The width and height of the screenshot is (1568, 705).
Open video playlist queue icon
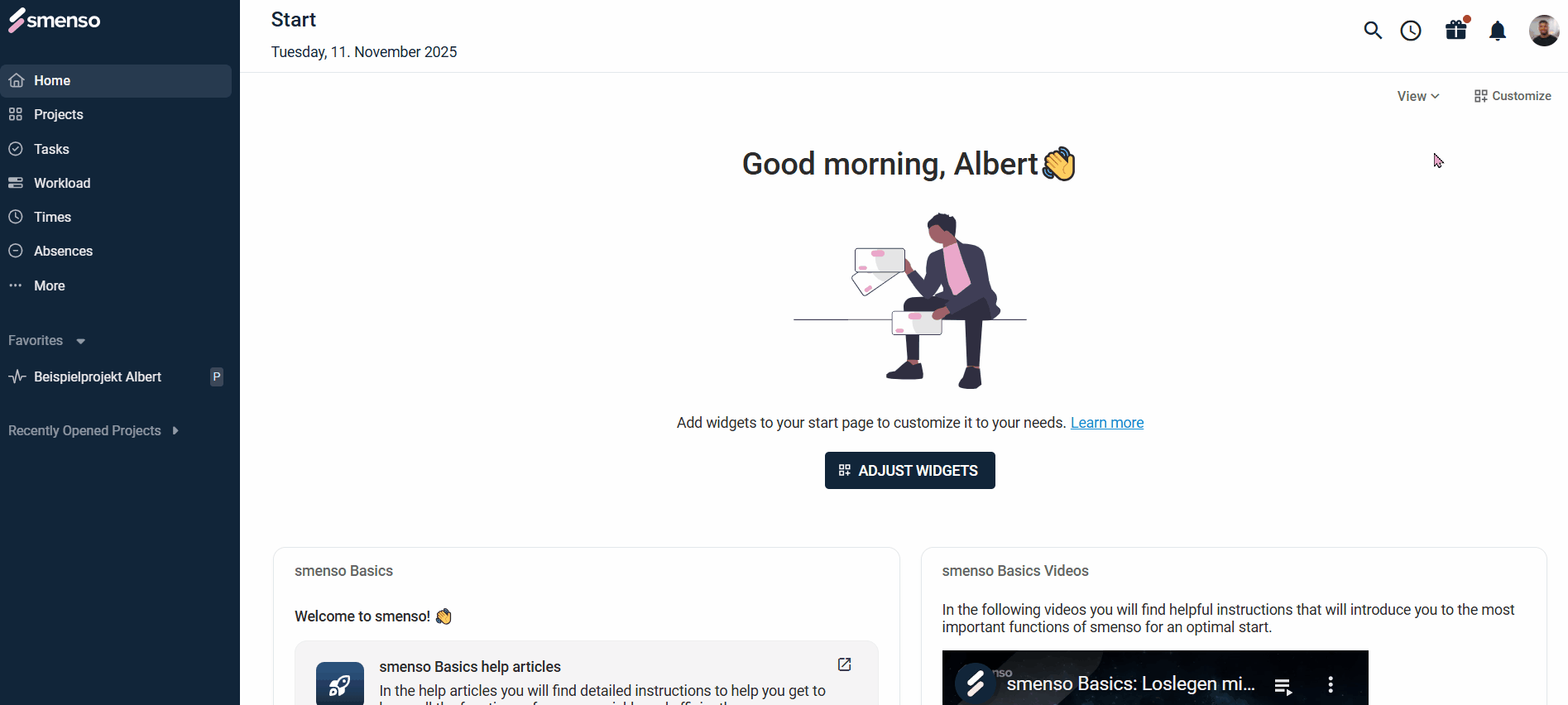pos(1283,685)
